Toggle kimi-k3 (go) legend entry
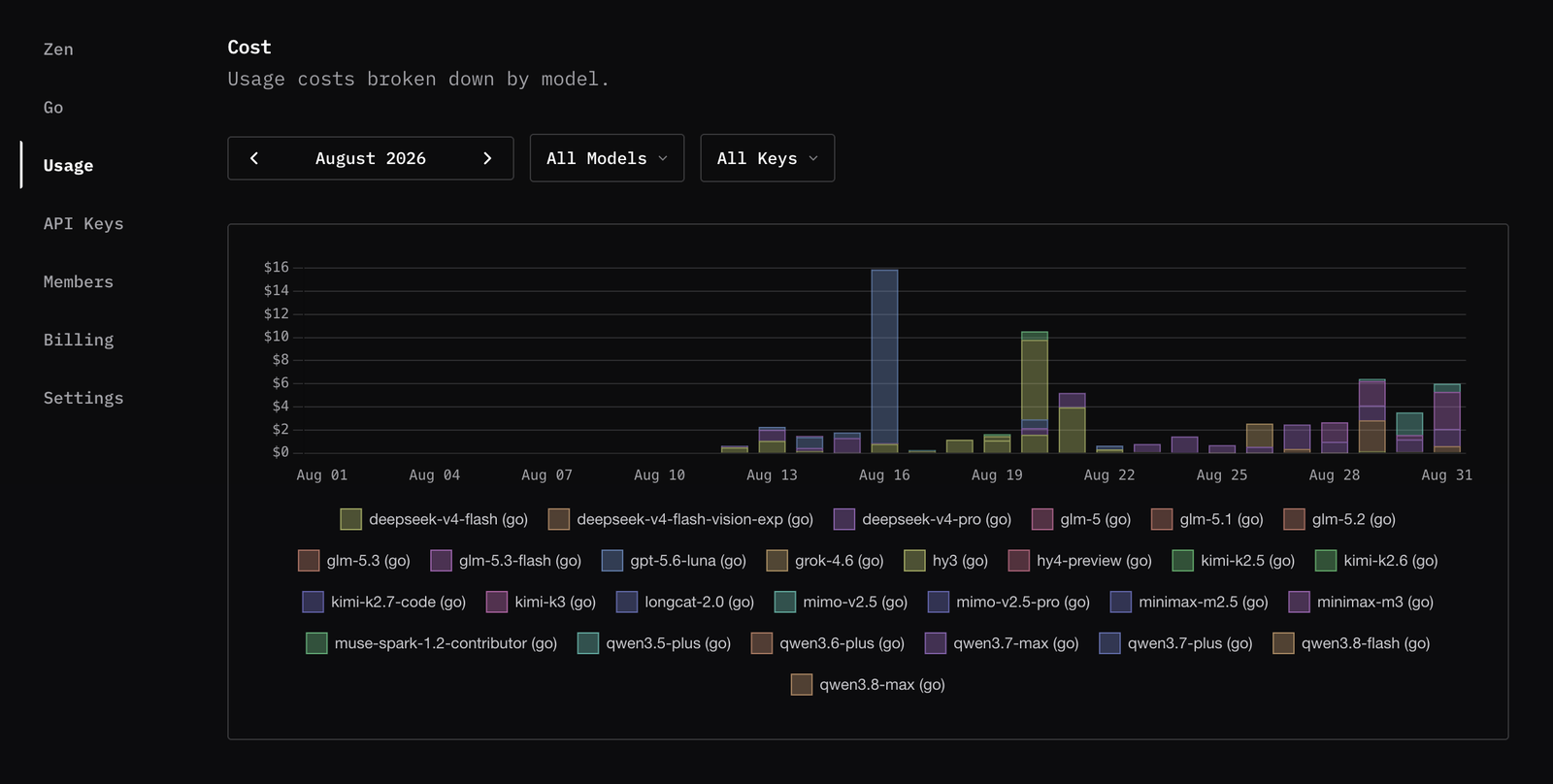This screenshot has height=784, width=1553. click(542, 602)
